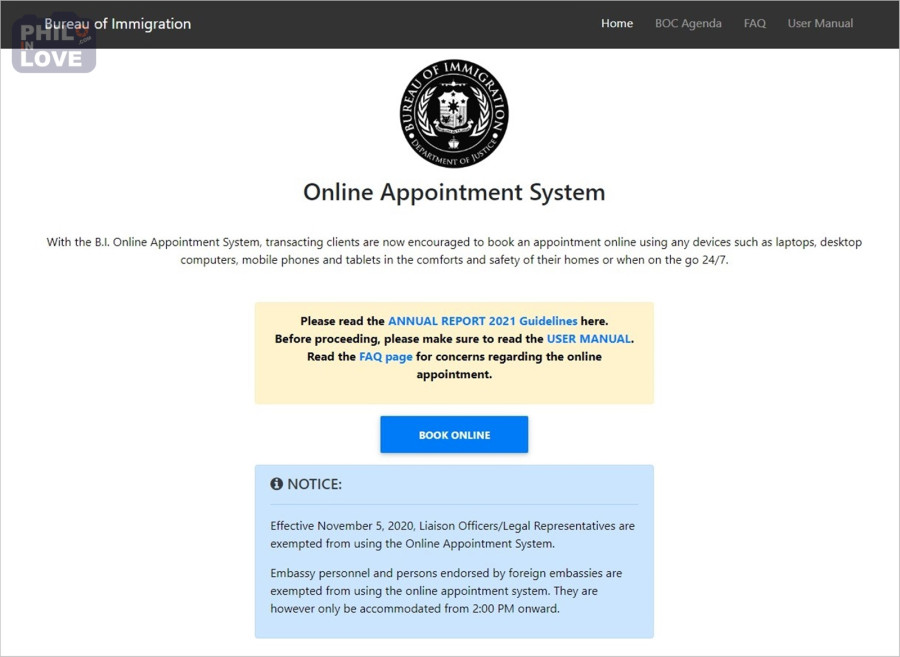Click the 'Effective November 5, 2020' notice paragraph
The height and width of the screenshot is (657, 900).
453,534
